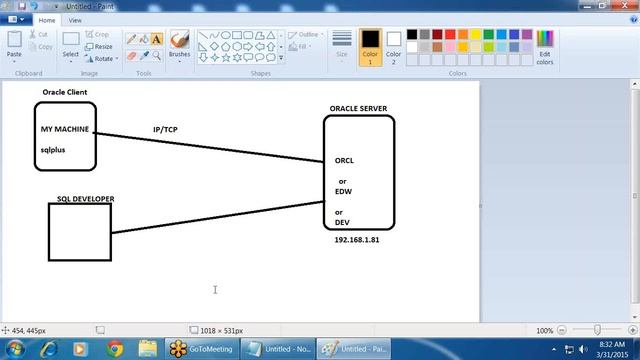640x360 pixels.
Task: Click the Copy button
Action: [x=41, y=47]
